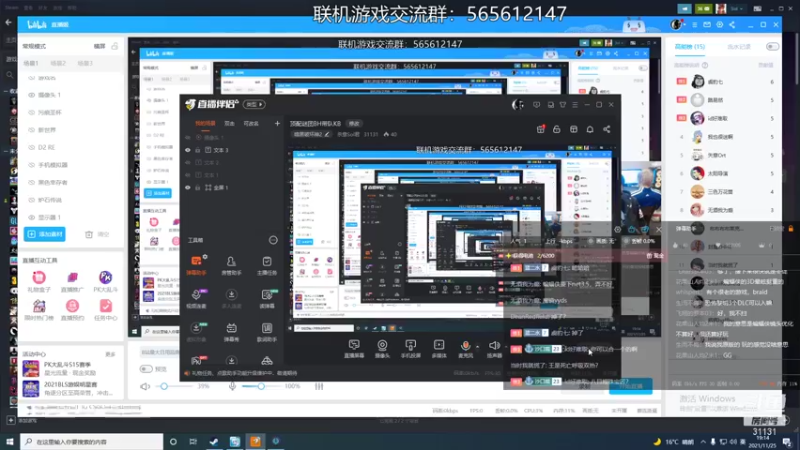This screenshot has height=450, width=800.
Task: Open PK大乱斗 in 直播互动工具 panel
Action: [x=106, y=282]
